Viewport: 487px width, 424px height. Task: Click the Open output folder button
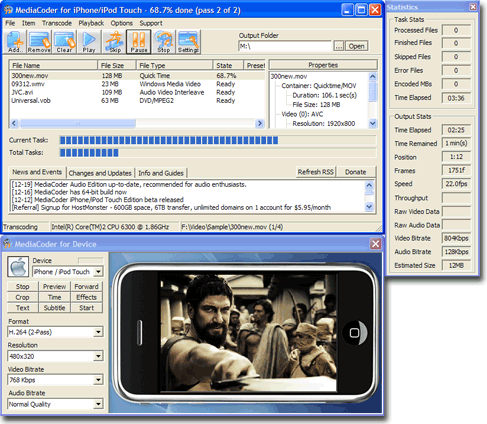[356, 46]
